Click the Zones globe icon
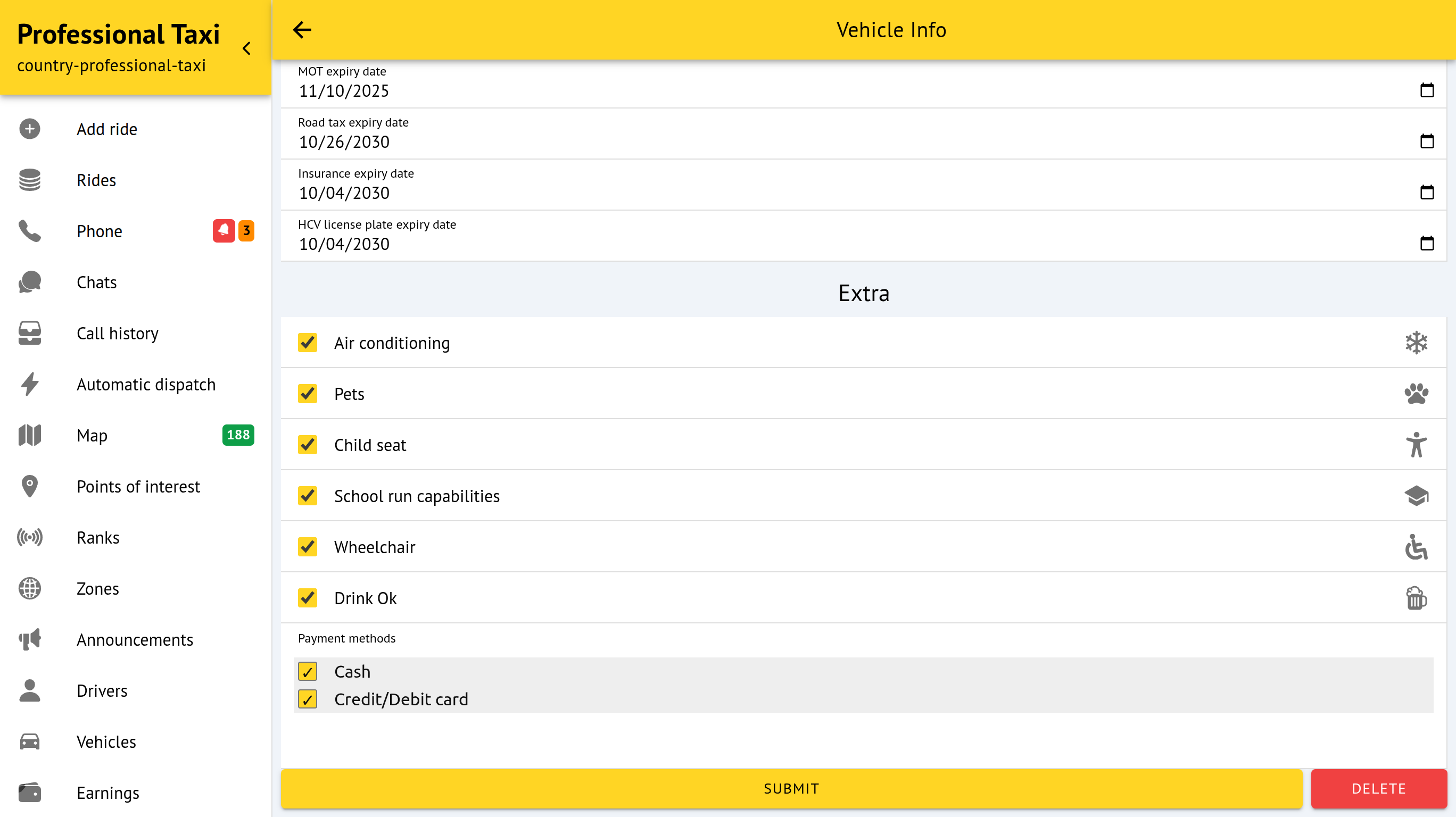Viewport: 1456px width, 817px height. coord(29,588)
